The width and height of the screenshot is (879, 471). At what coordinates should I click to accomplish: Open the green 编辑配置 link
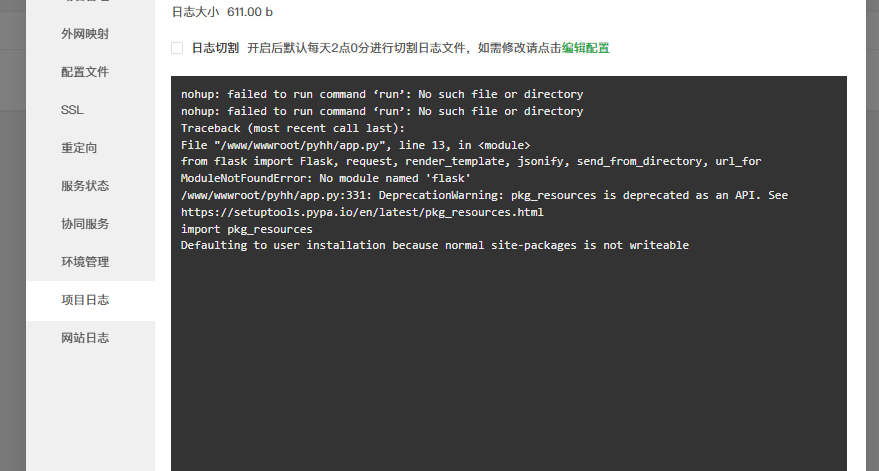(585, 48)
